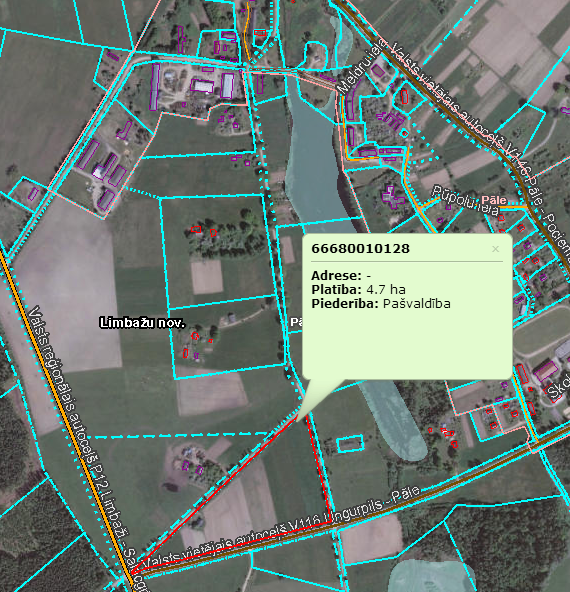Click the elongated pond below the popup
570x592 pixels.
393,419
